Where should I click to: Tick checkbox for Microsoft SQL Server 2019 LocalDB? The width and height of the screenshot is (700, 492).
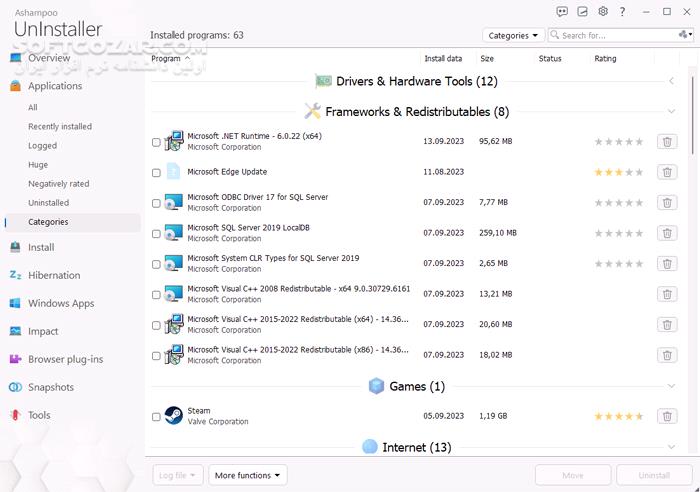156,234
